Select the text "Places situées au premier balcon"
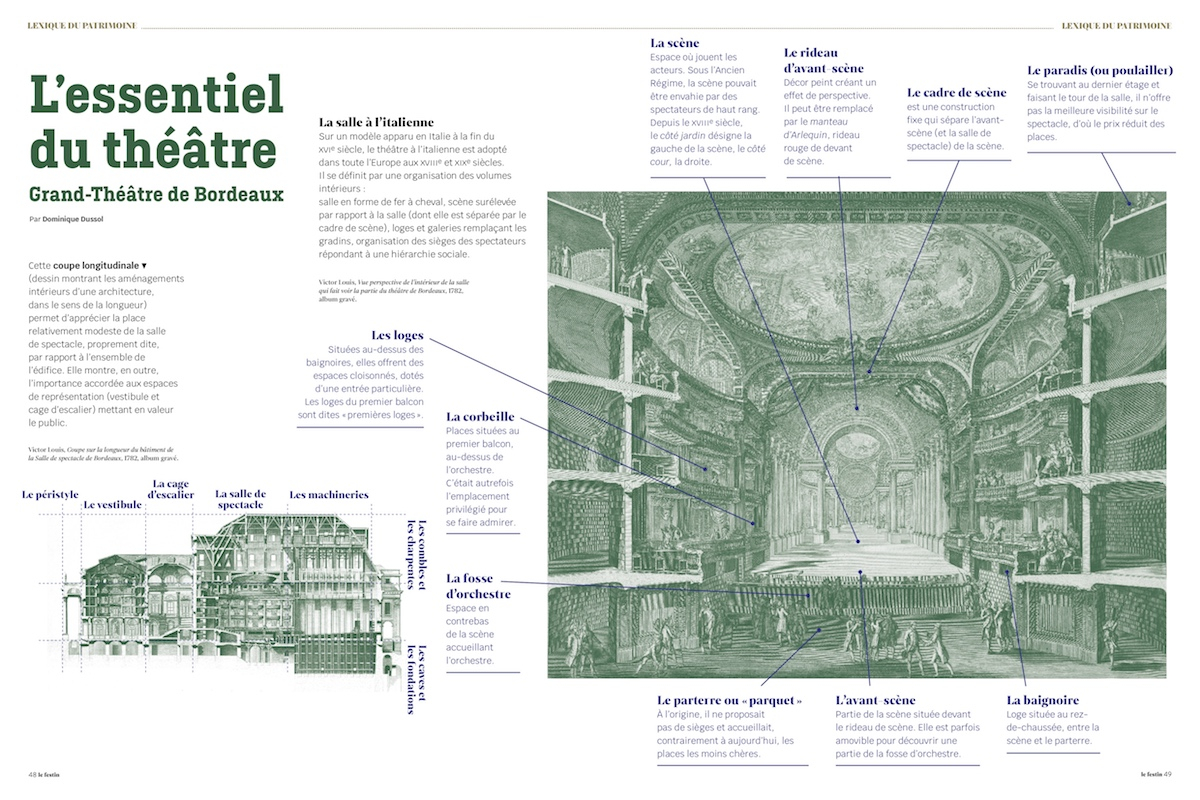This screenshot has width=1200, height=800. (483, 436)
